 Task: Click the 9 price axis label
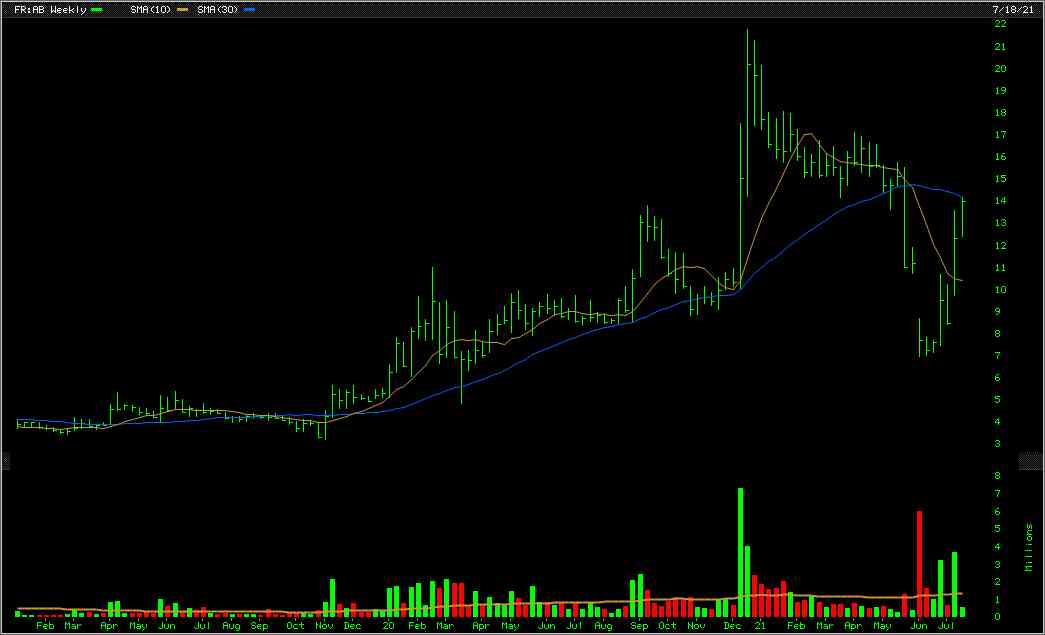998,312
